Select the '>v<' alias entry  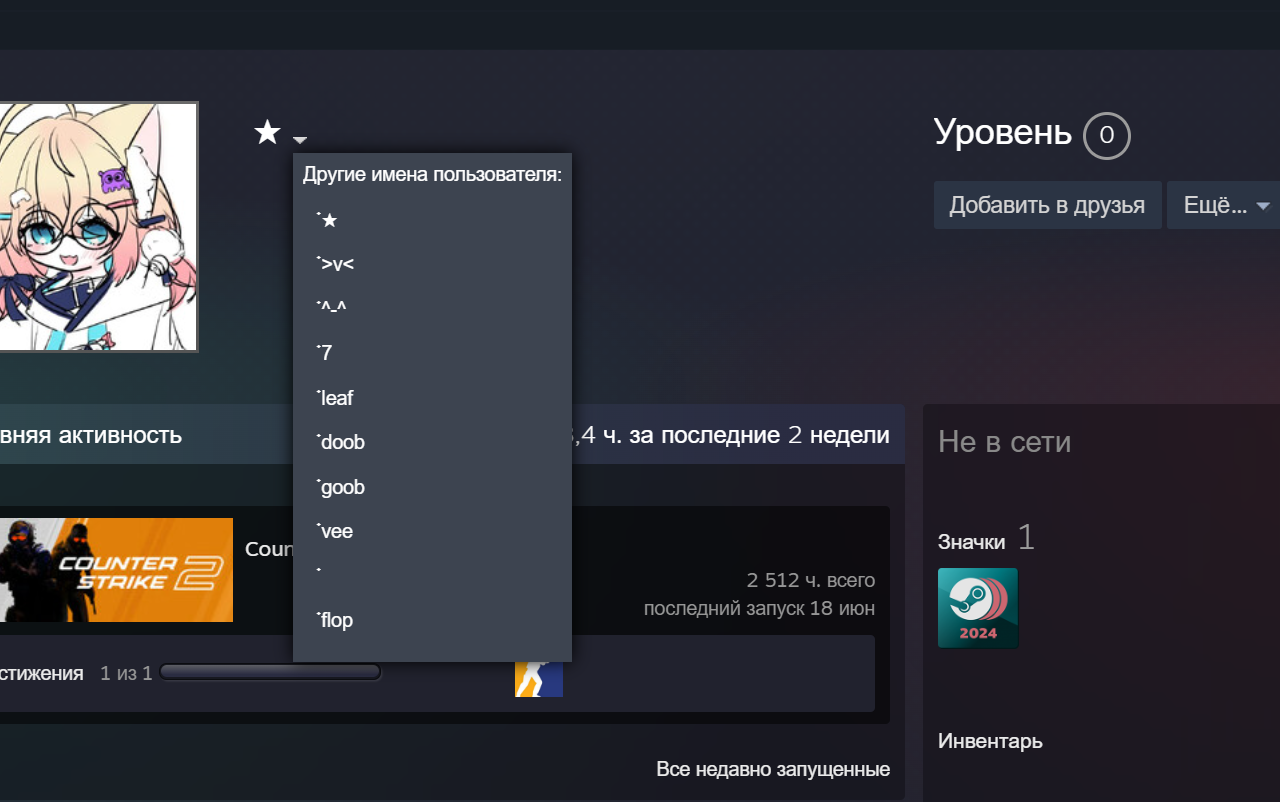pyautogui.click(x=335, y=264)
